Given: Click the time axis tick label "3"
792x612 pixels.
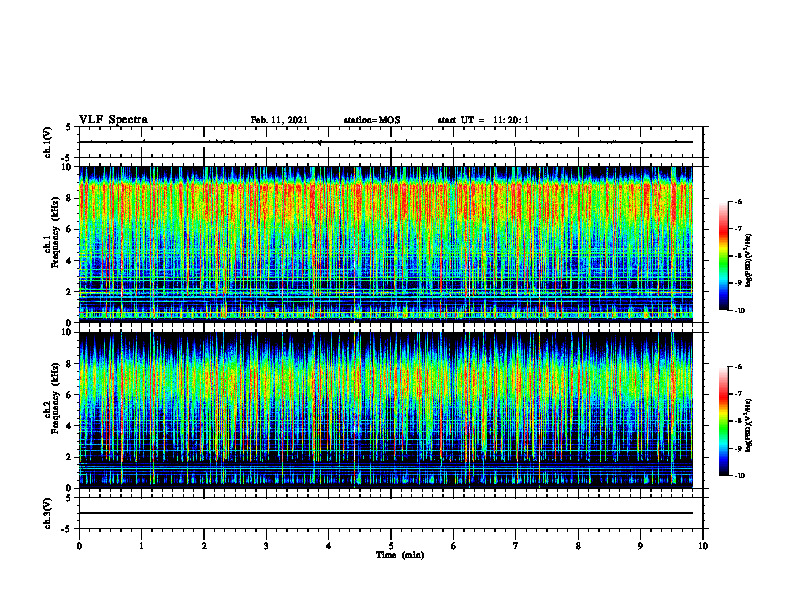Looking at the screenshot, I should point(266,546).
